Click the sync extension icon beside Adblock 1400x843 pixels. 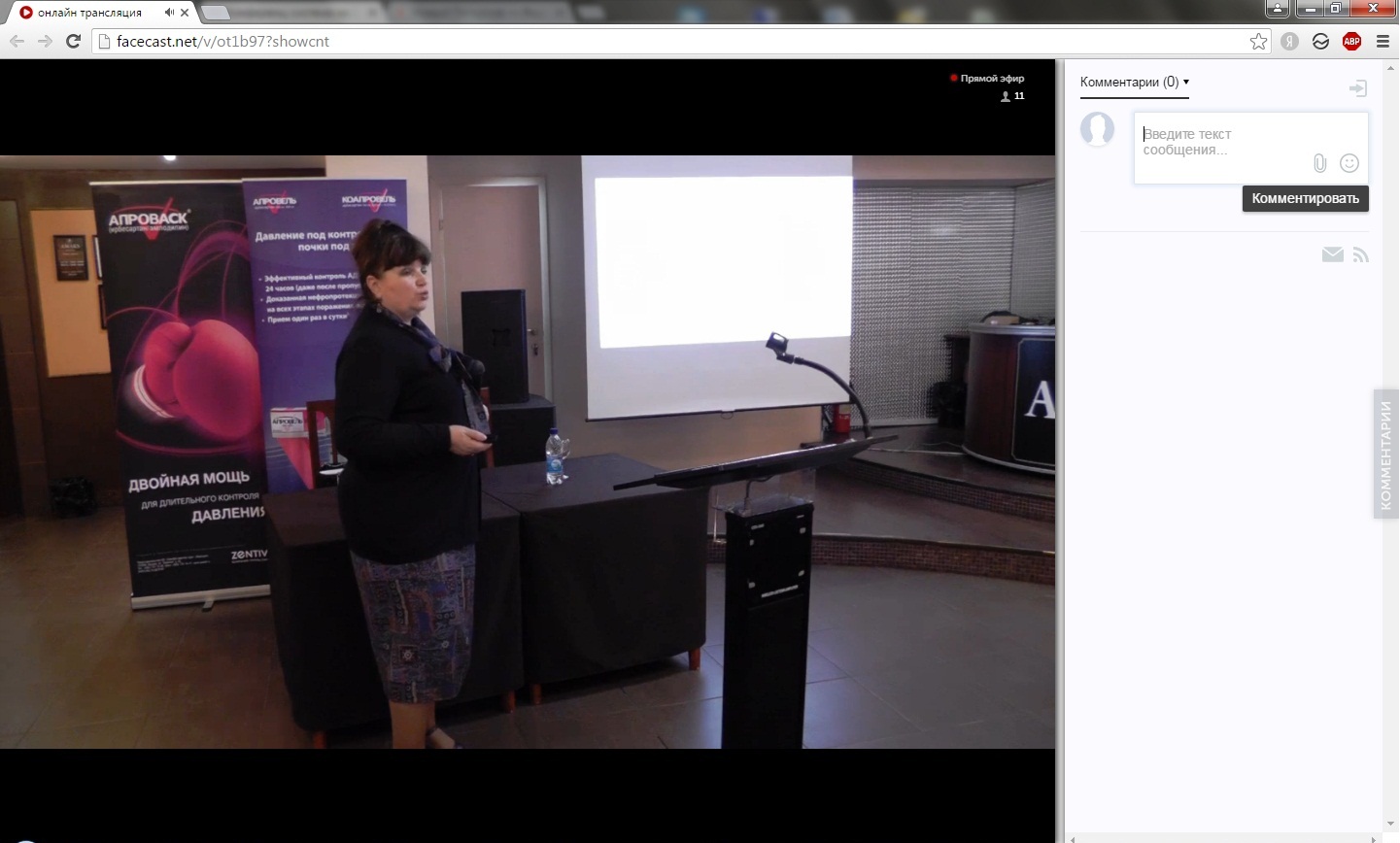1320,42
